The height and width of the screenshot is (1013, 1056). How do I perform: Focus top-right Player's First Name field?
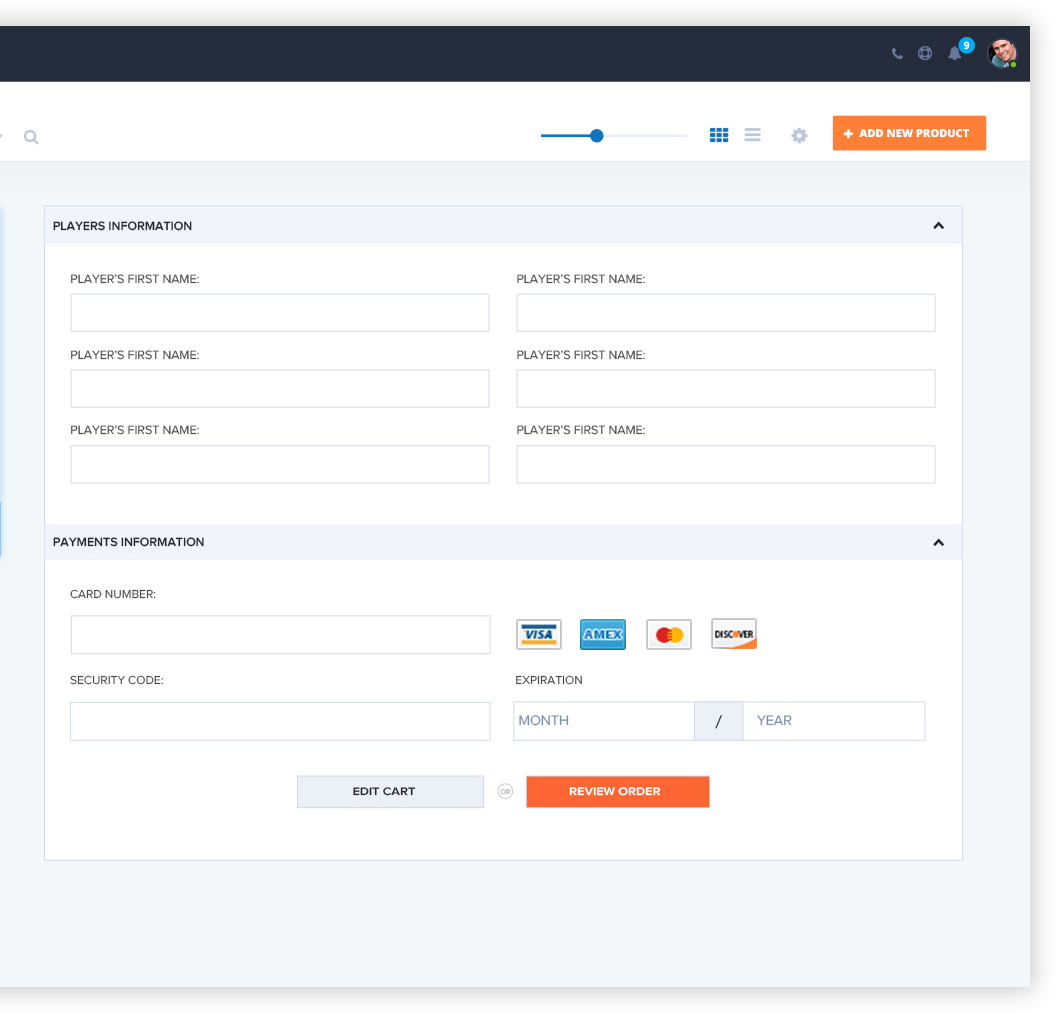(726, 313)
